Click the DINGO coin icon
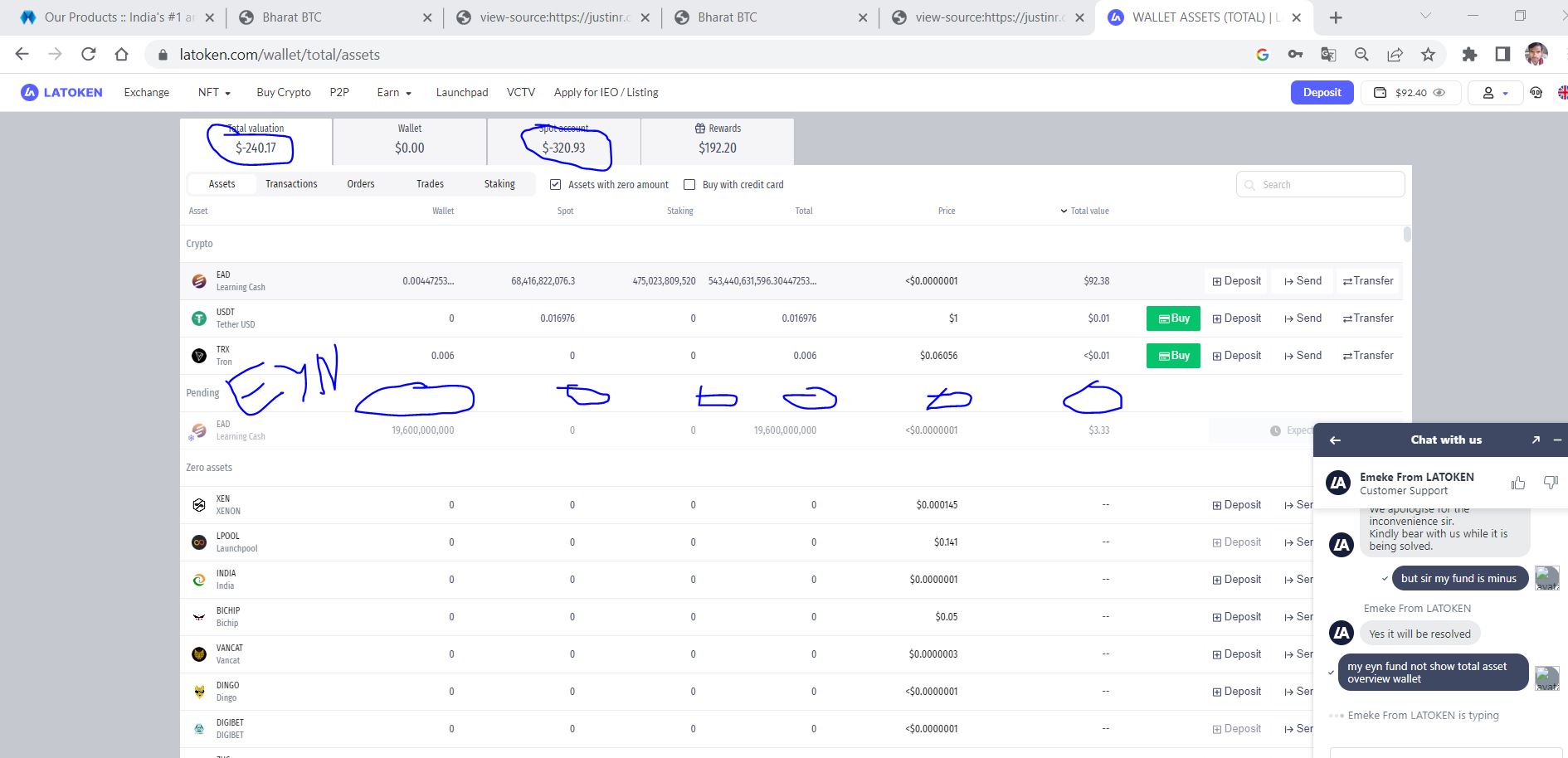1568x758 pixels. coord(199,692)
